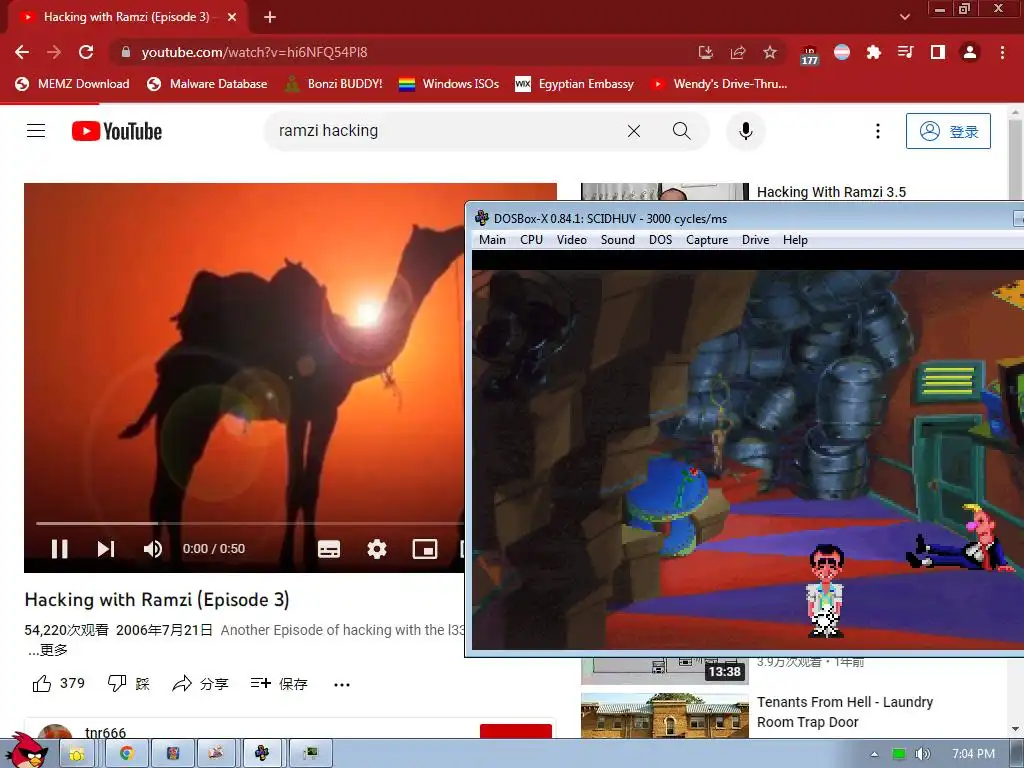
Task: Click the share page icon in address bar
Action: point(738,52)
